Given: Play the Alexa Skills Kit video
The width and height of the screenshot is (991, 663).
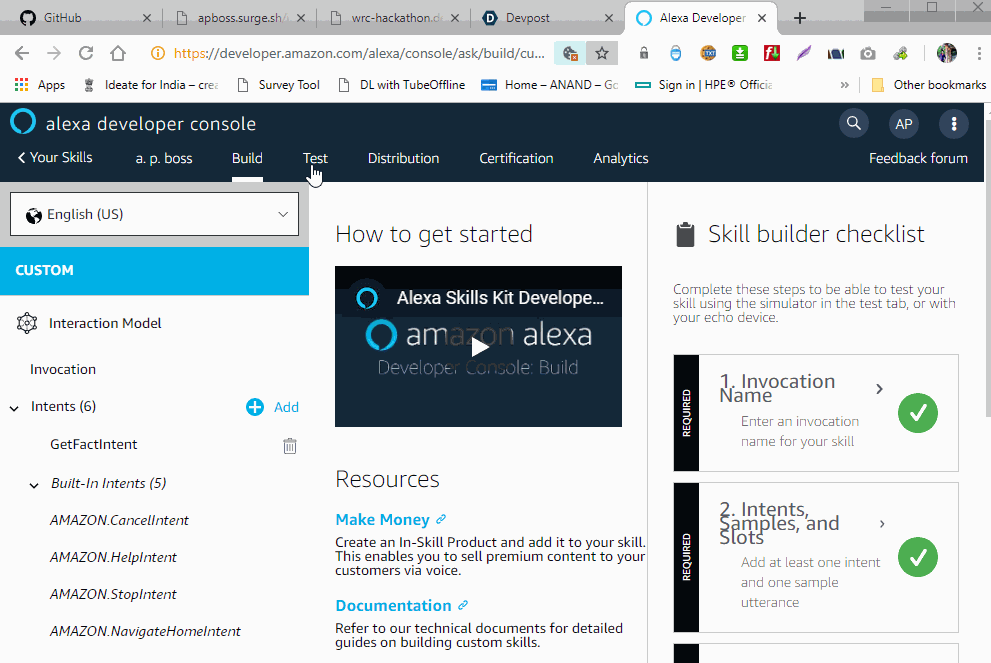Looking at the screenshot, I should [x=479, y=346].
